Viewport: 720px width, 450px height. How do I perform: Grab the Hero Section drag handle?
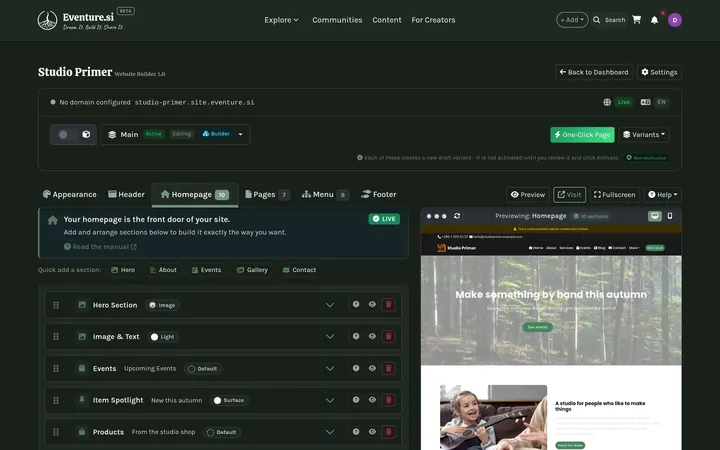[56, 305]
